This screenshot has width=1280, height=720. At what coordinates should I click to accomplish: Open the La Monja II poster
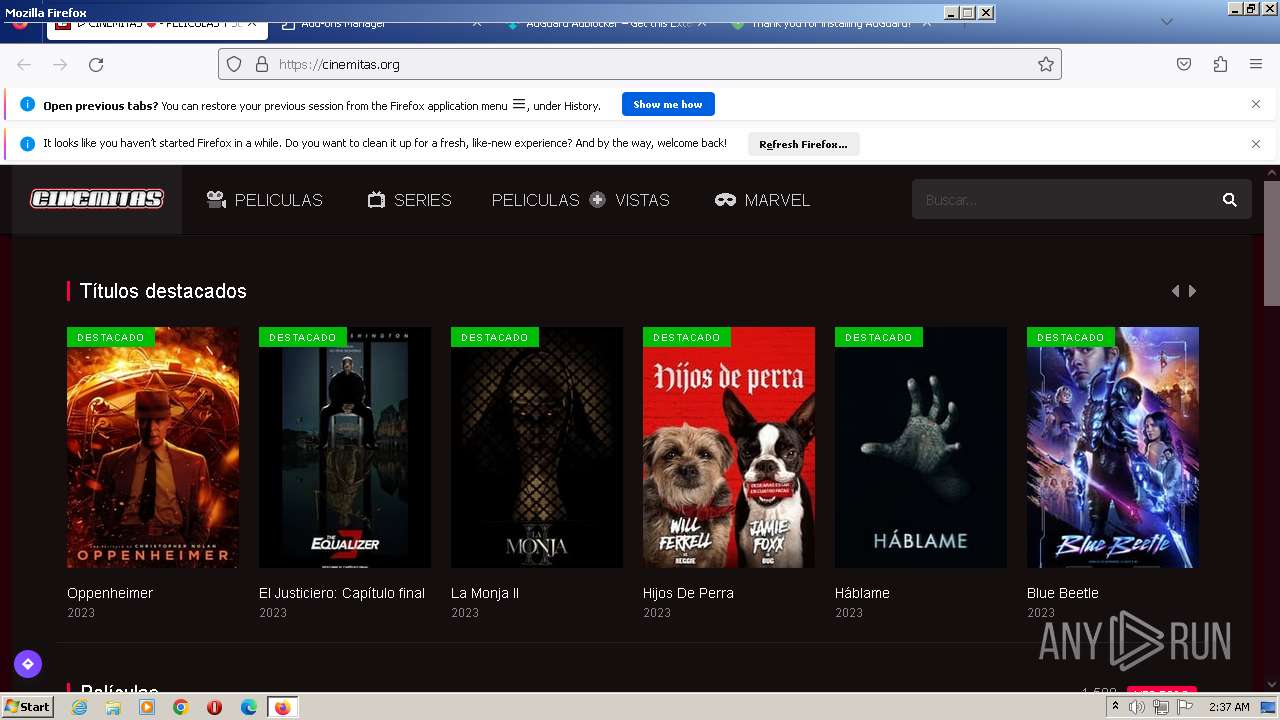click(x=537, y=447)
